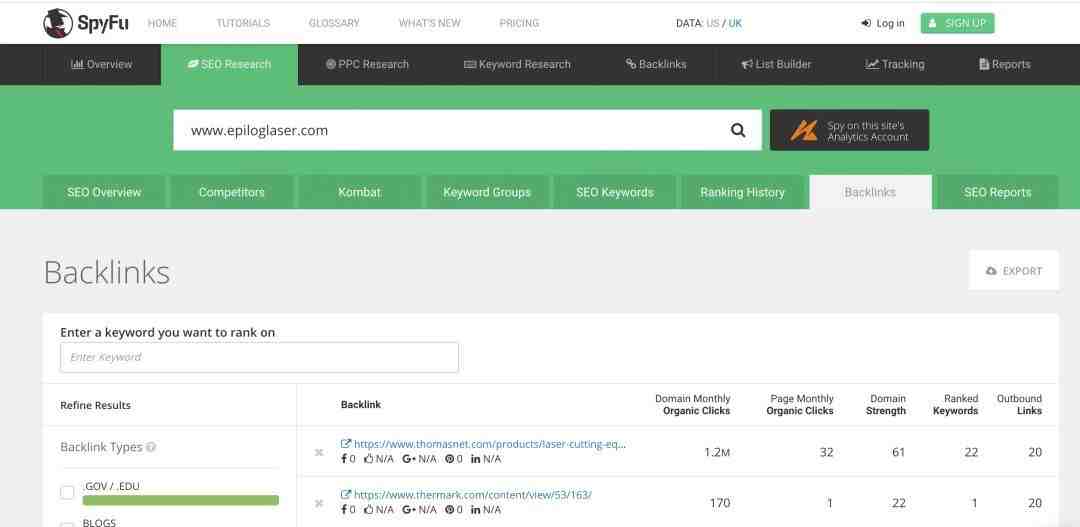Click the login arrow icon
The image size is (1080, 527).
click(x=866, y=23)
